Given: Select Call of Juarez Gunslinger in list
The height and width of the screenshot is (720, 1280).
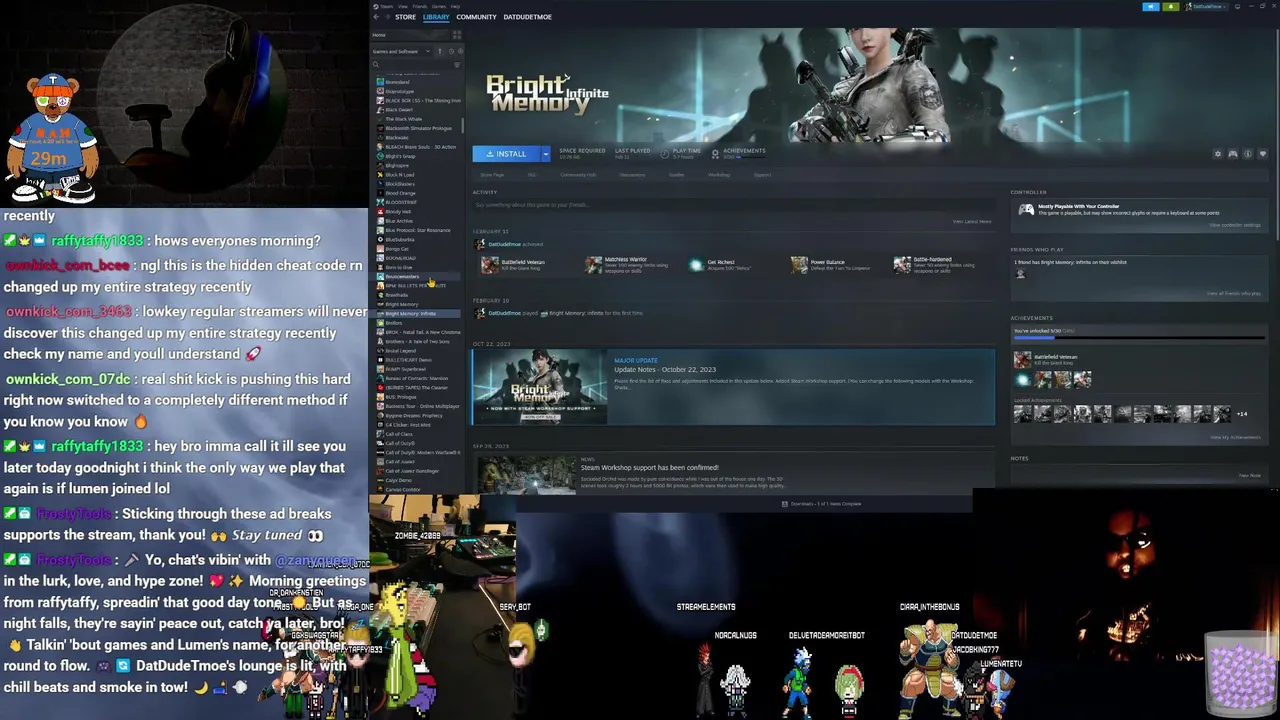Looking at the screenshot, I should (x=412, y=471).
